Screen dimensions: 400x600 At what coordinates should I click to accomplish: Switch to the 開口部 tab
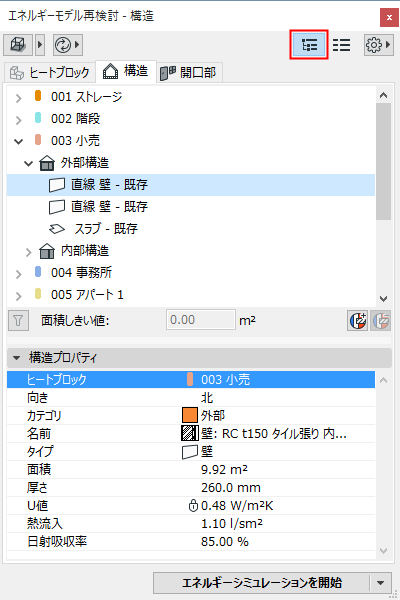click(189, 72)
